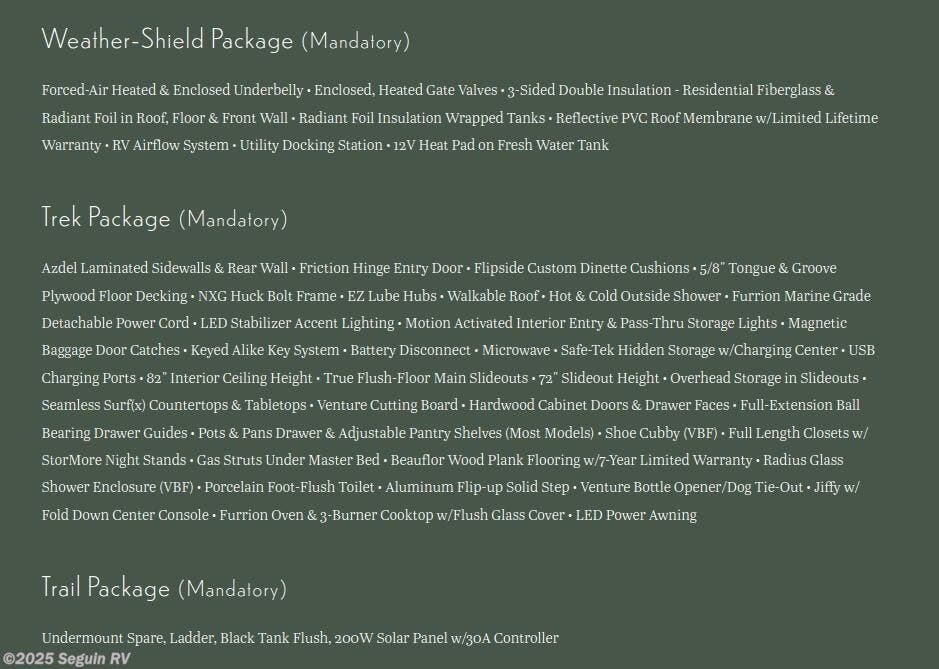The width and height of the screenshot is (939, 669).
Task: Click the 'Utility Docking Station' text
Action: click(311, 145)
